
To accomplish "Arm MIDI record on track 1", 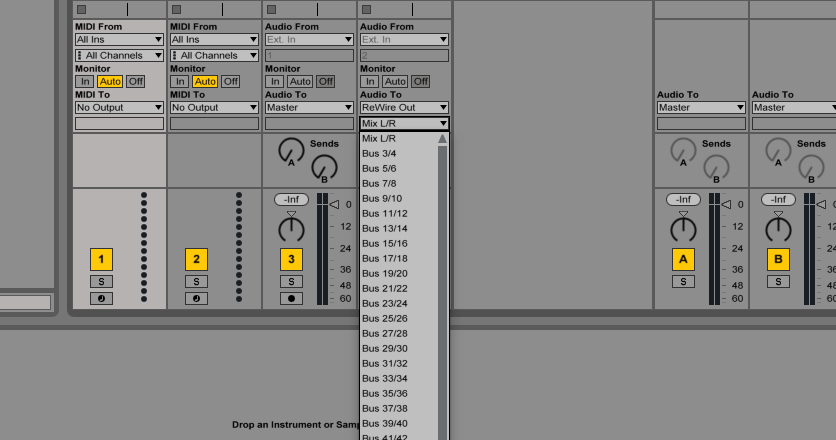I will click(101, 299).
